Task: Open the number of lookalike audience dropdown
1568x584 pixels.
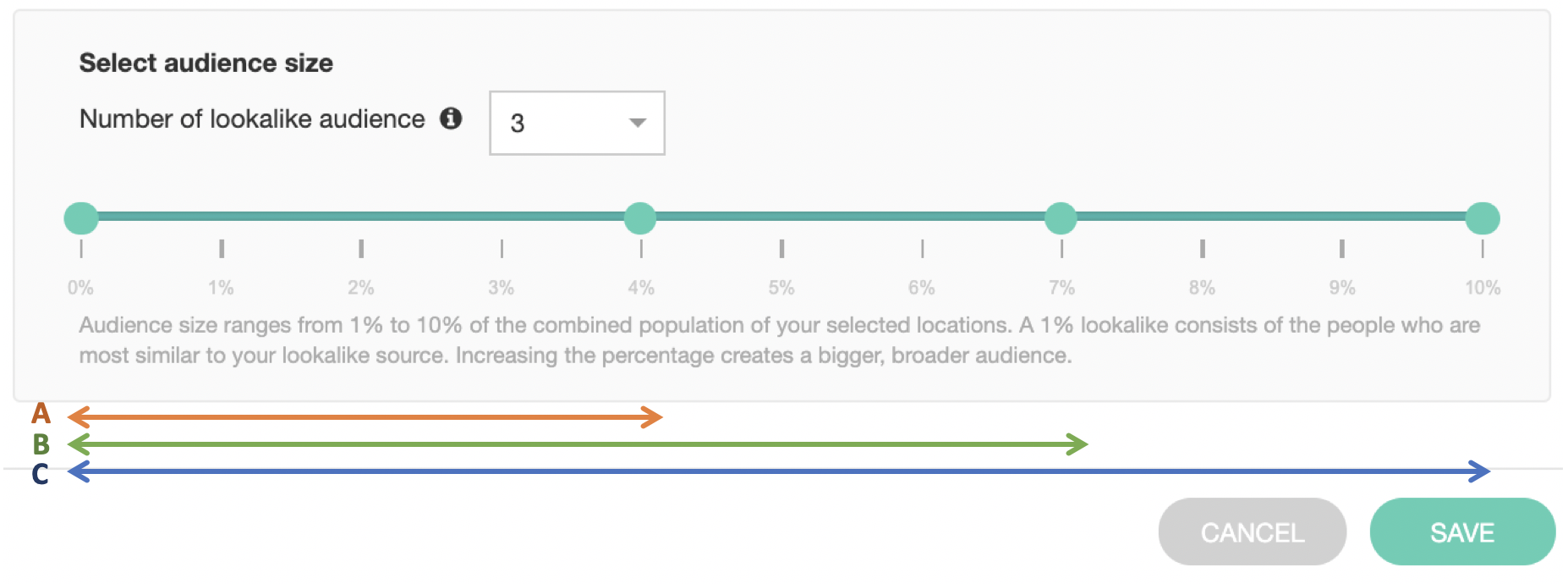Action: coord(576,124)
